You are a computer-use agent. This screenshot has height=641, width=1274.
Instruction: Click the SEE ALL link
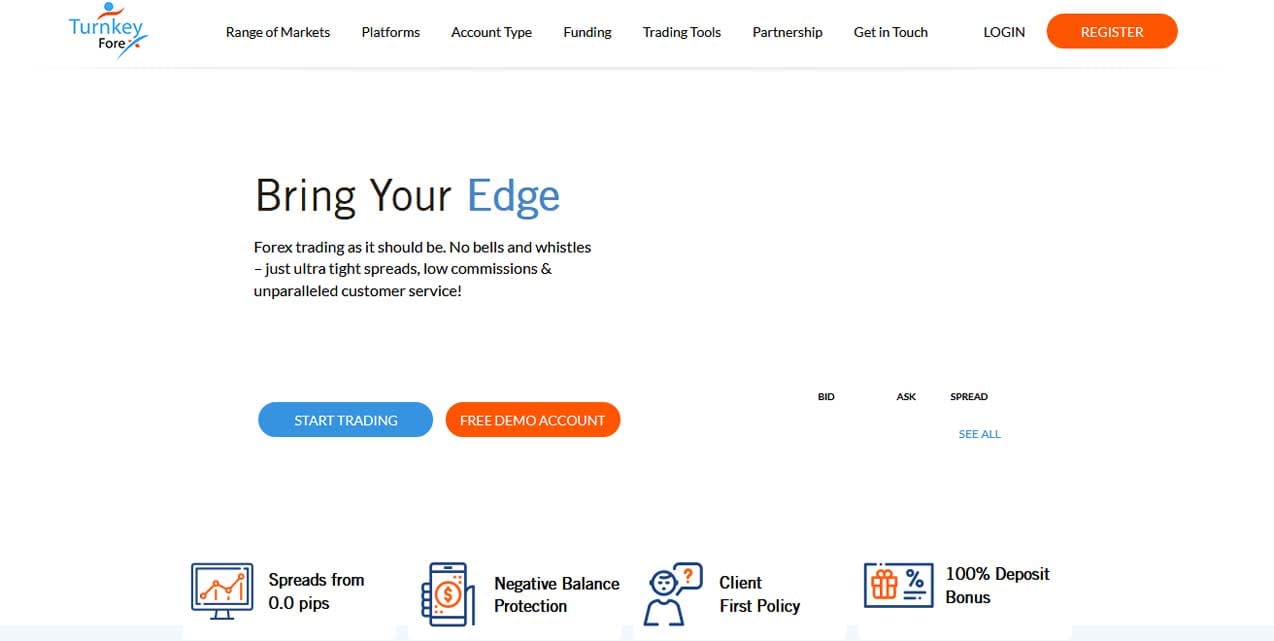pos(979,434)
